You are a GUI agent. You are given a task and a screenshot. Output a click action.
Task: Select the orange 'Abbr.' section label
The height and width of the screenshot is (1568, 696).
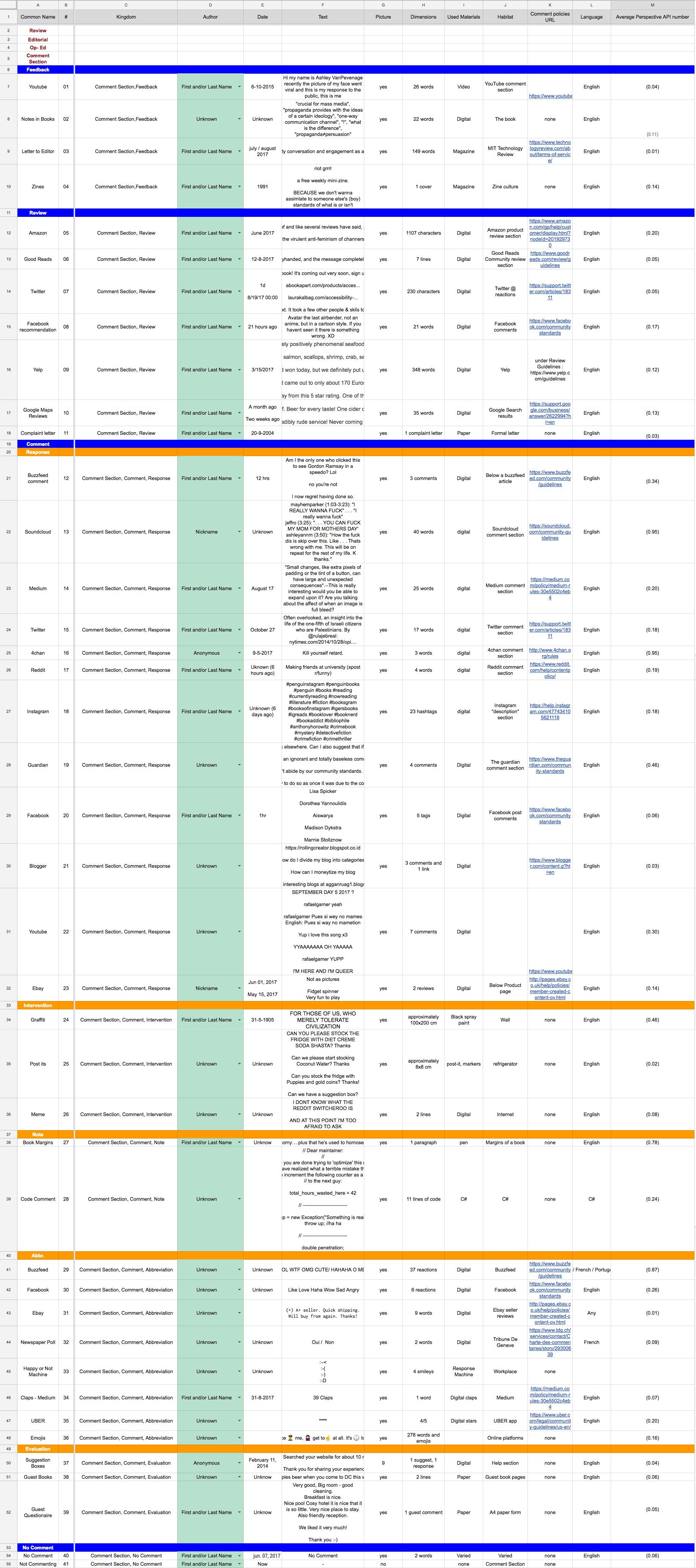point(38,1256)
